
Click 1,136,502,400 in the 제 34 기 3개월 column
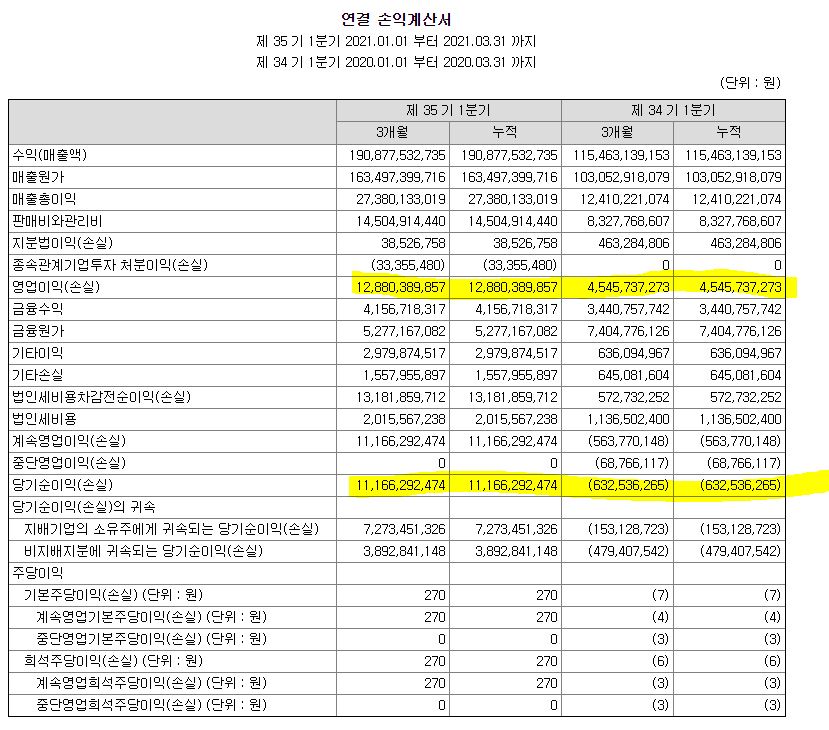628,420
